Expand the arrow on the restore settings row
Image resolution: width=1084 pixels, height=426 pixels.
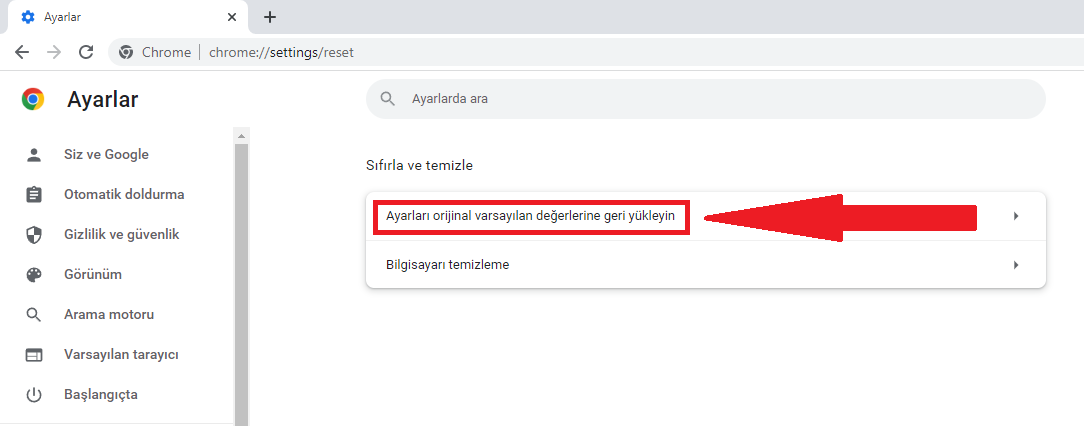[x=1016, y=216]
